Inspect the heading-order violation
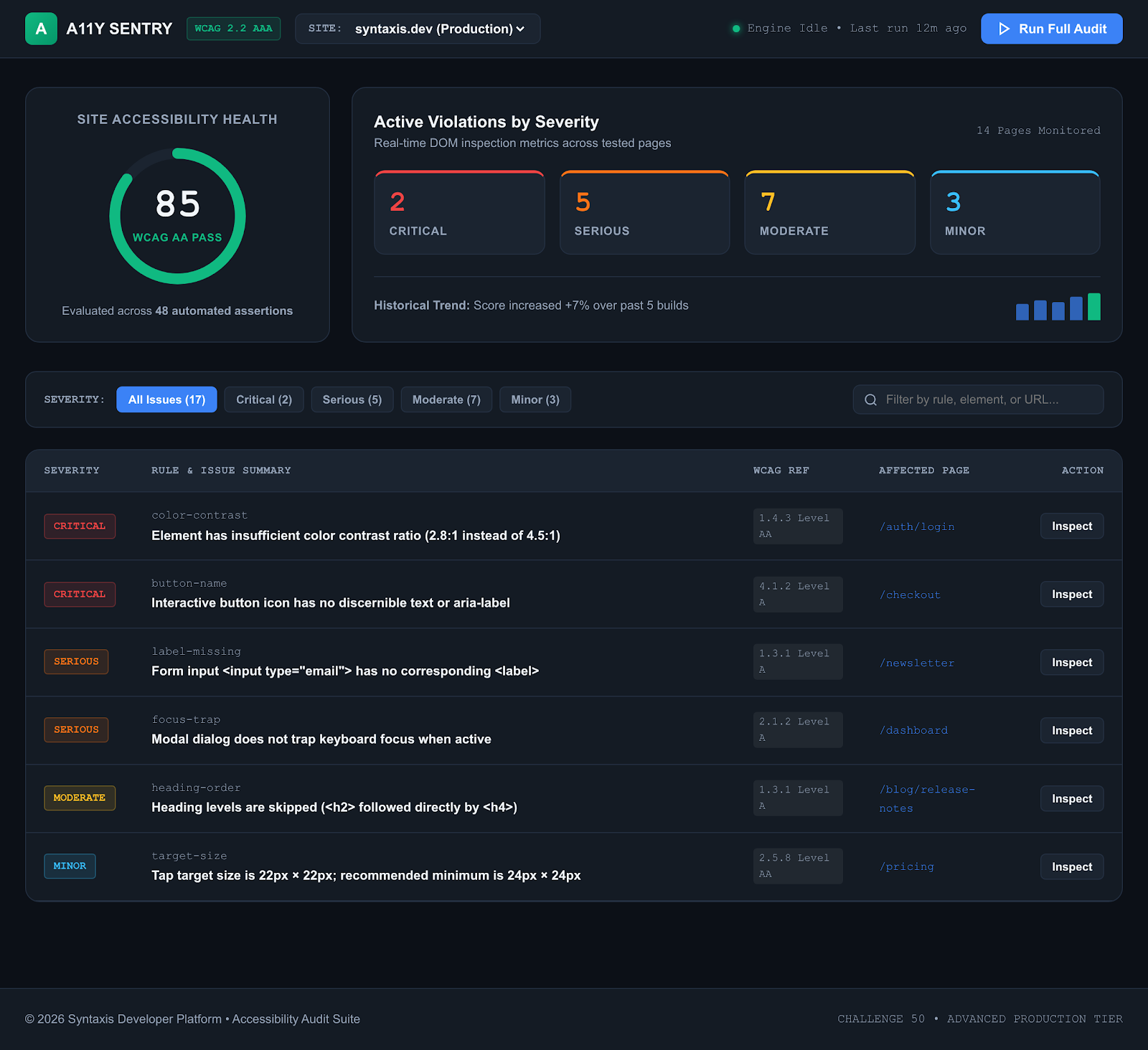The height and width of the screenshot is (1050, 1148). click(1072, 799)
